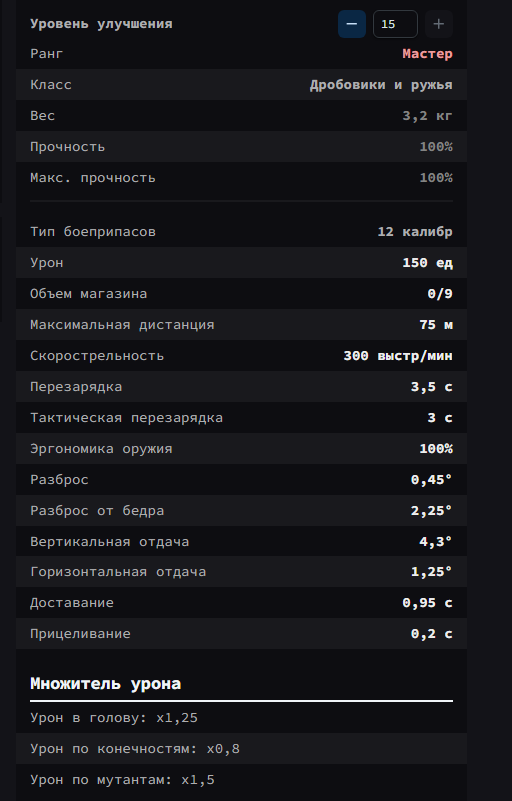Decrease upgrade level with minus button
The image size is (512, 801).
click(x=352, y=24)
